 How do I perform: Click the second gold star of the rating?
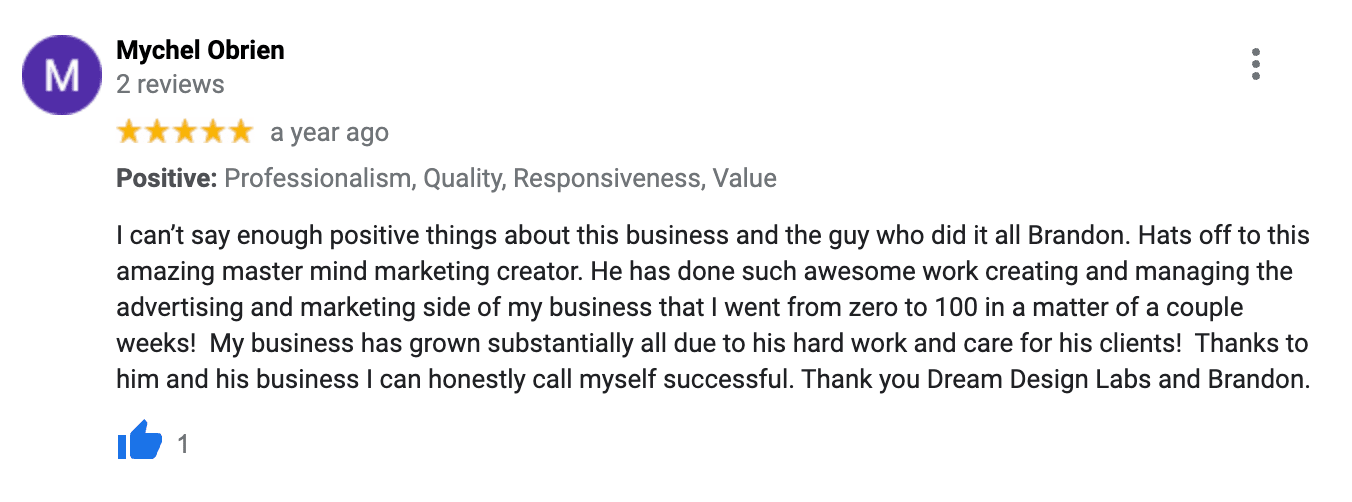click(x=157, y=131)
